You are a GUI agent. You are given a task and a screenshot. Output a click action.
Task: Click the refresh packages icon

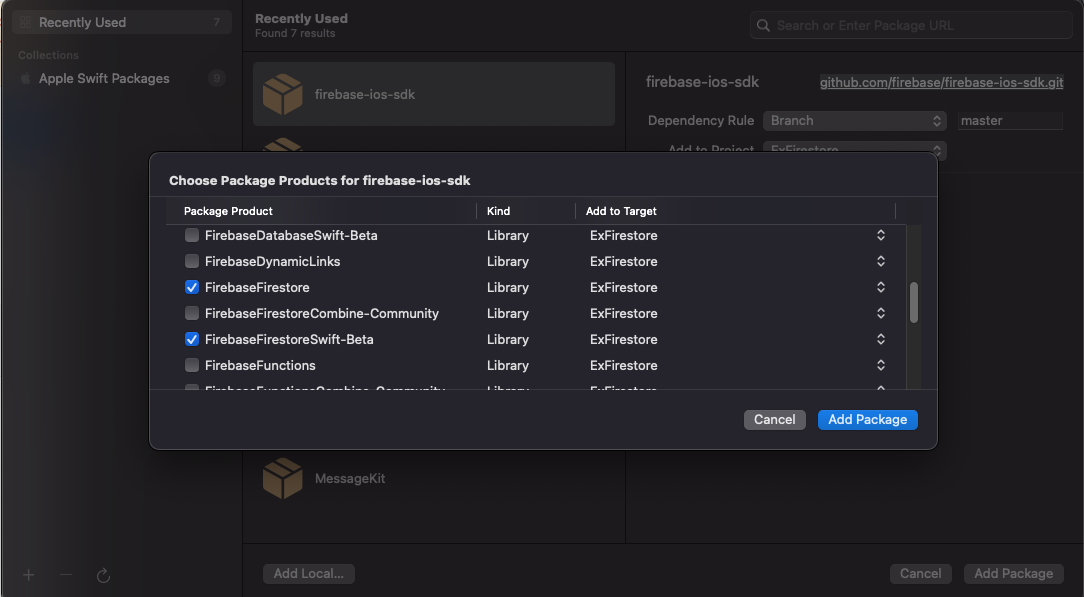point(103,575)
